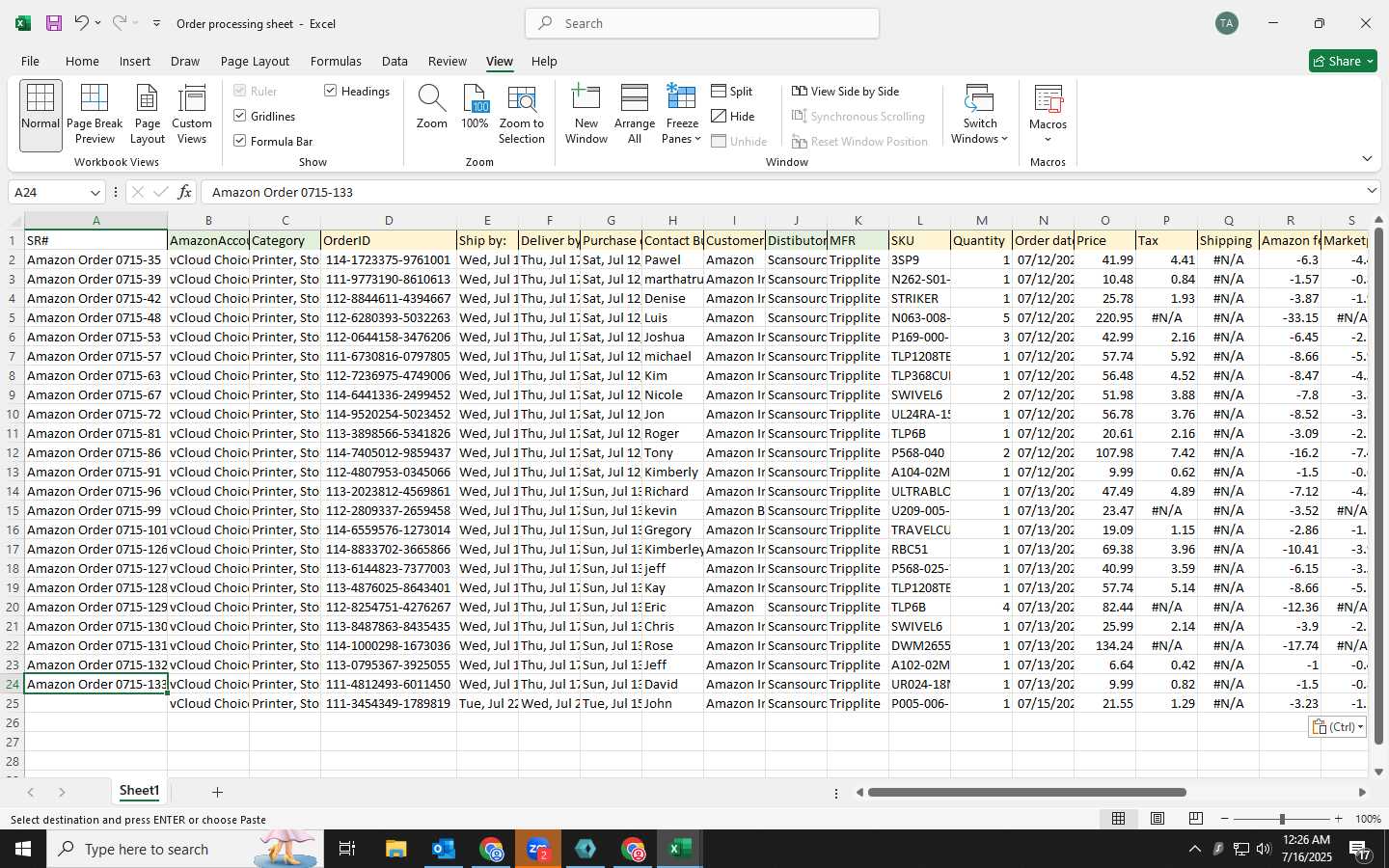Select row 5 header
The height and width of the screenshot is (868, 1389).
[13, 317]
